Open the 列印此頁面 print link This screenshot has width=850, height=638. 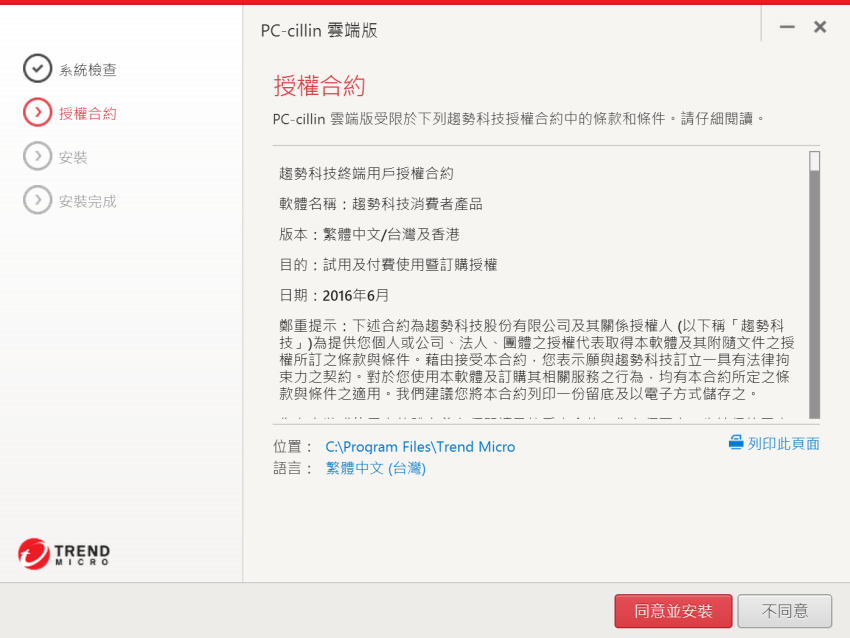click(783, 443)
